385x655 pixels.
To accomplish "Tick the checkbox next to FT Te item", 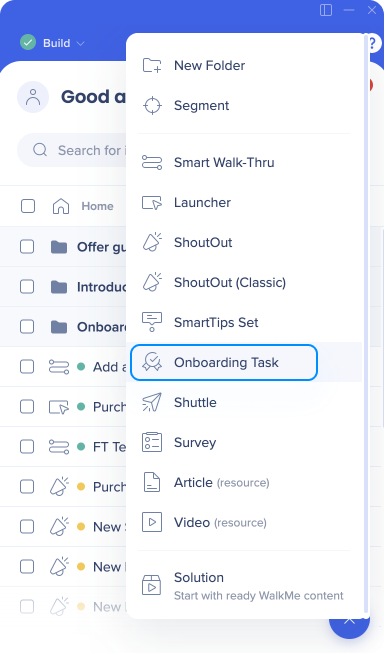I will [x=27, y=447].
